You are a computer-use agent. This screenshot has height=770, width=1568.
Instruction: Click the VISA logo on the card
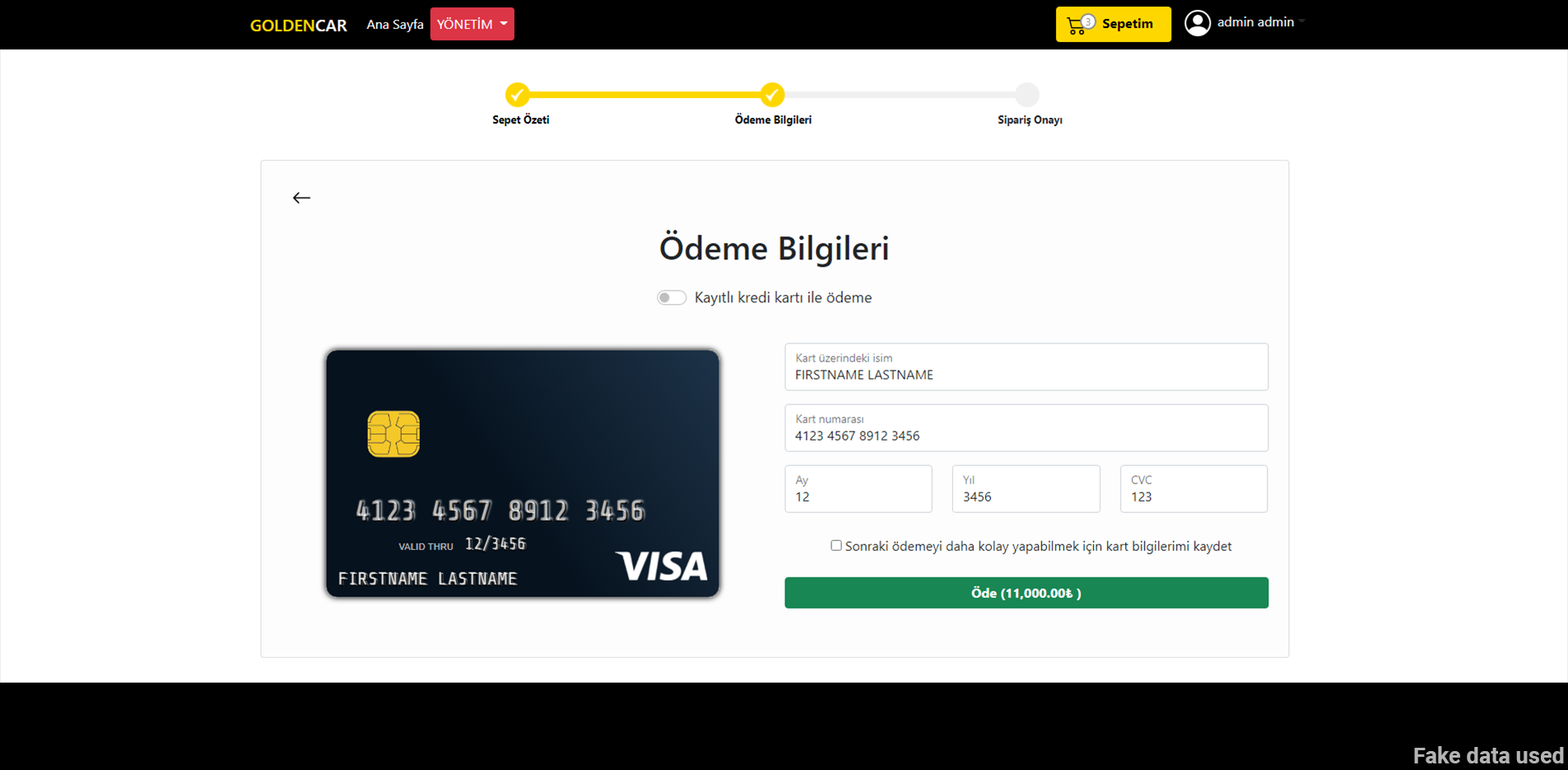tap(662, 566)
